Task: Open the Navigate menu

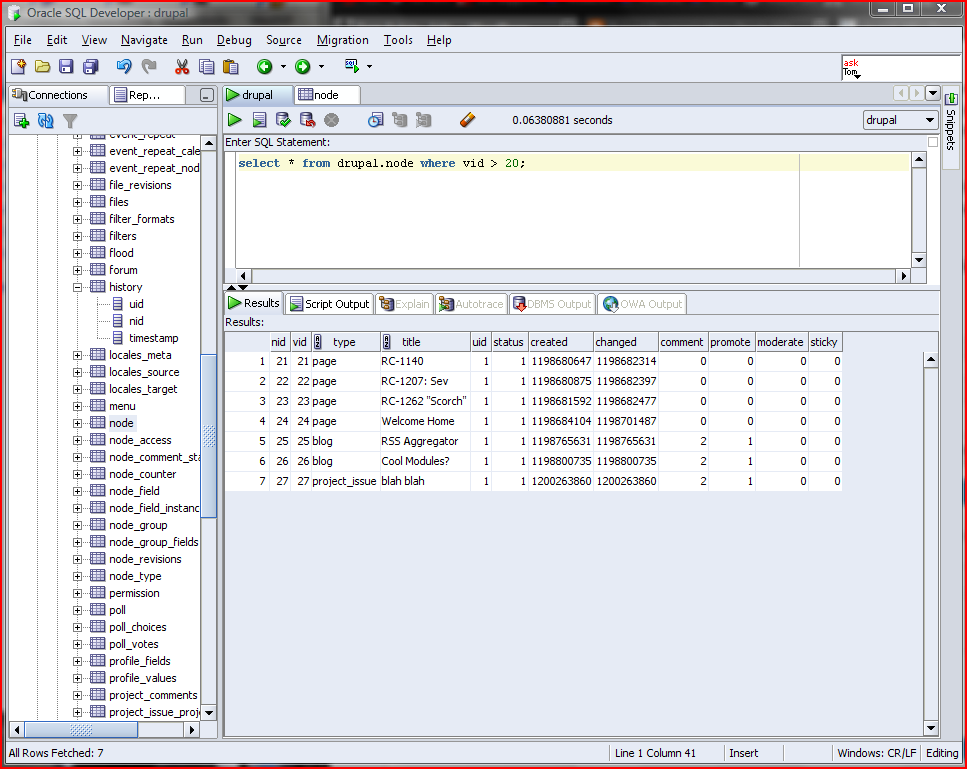Action: (x=144, y=40)
